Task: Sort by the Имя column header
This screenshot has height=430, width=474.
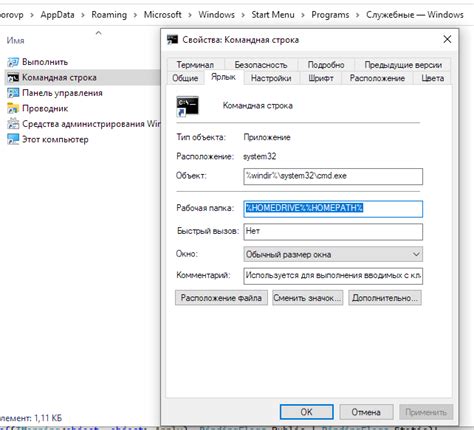Action: (x=15, y=40)
